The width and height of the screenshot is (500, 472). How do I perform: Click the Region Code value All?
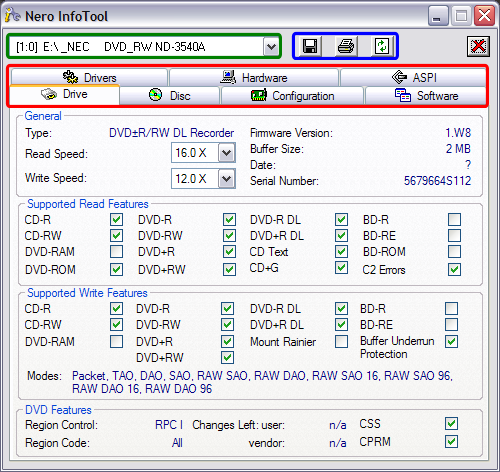click(x=177, y=443)
